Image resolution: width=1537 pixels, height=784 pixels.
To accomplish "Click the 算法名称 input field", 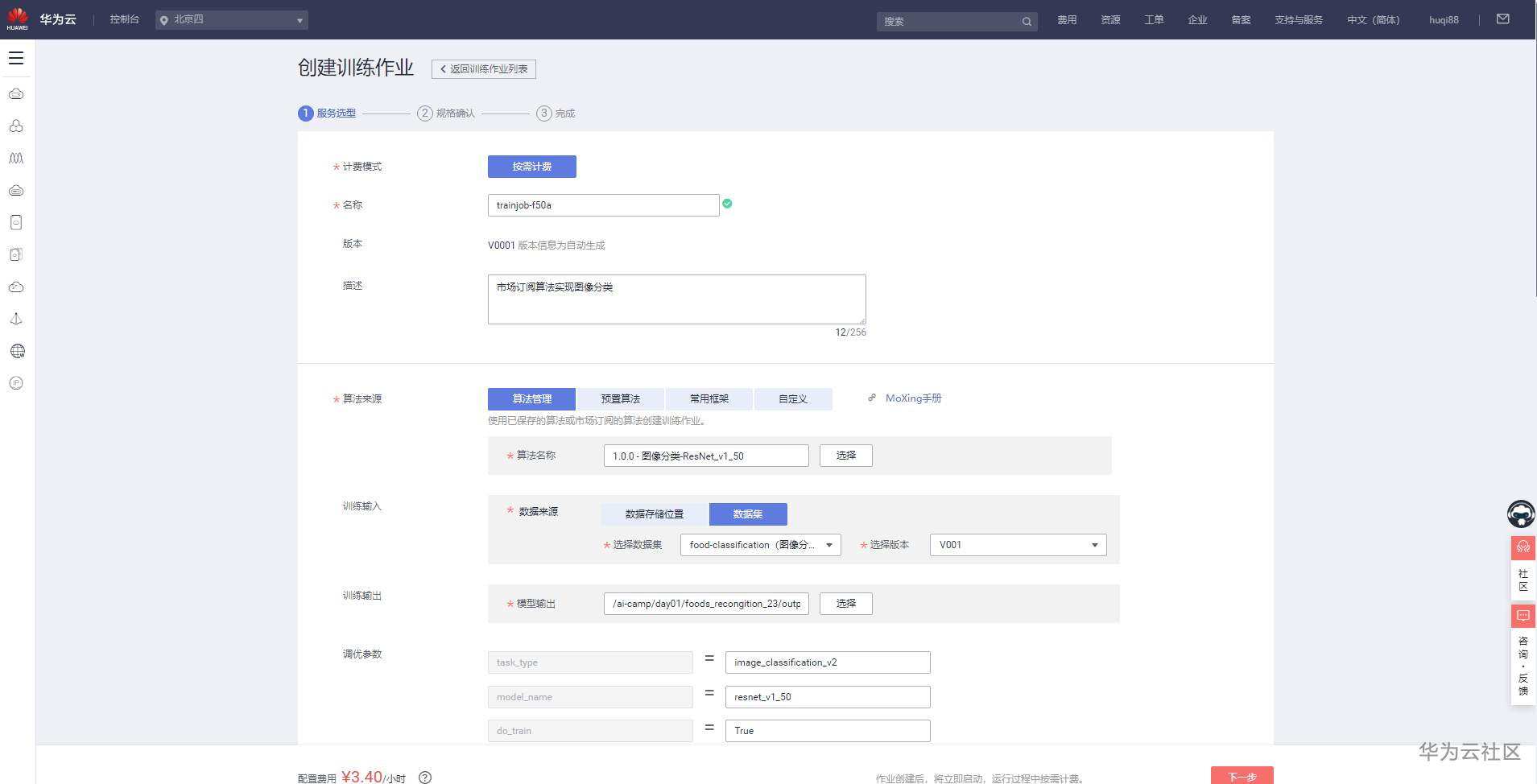I will tap(706, 456).
